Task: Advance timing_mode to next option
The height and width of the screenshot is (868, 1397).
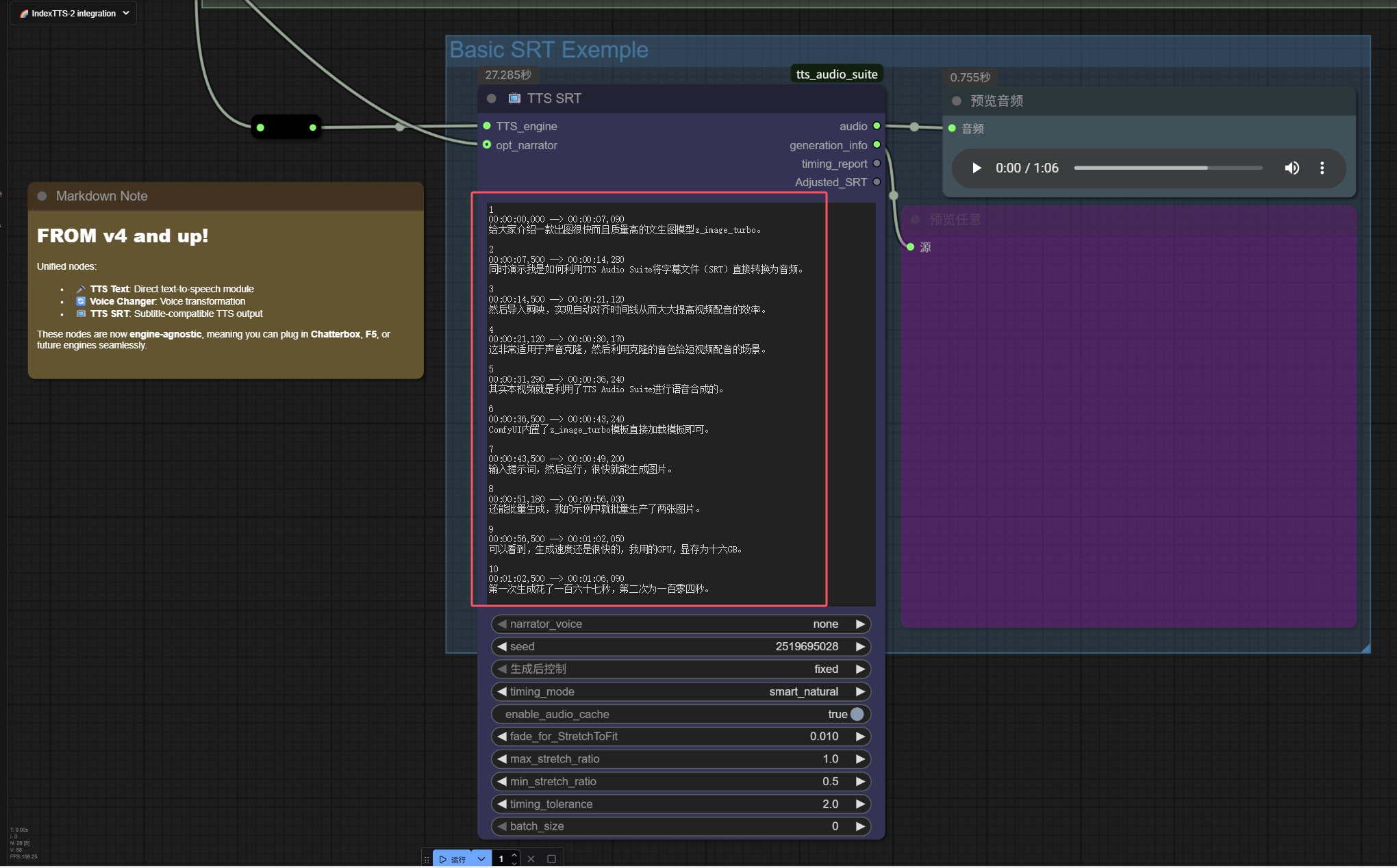Action: pos(860,691)
